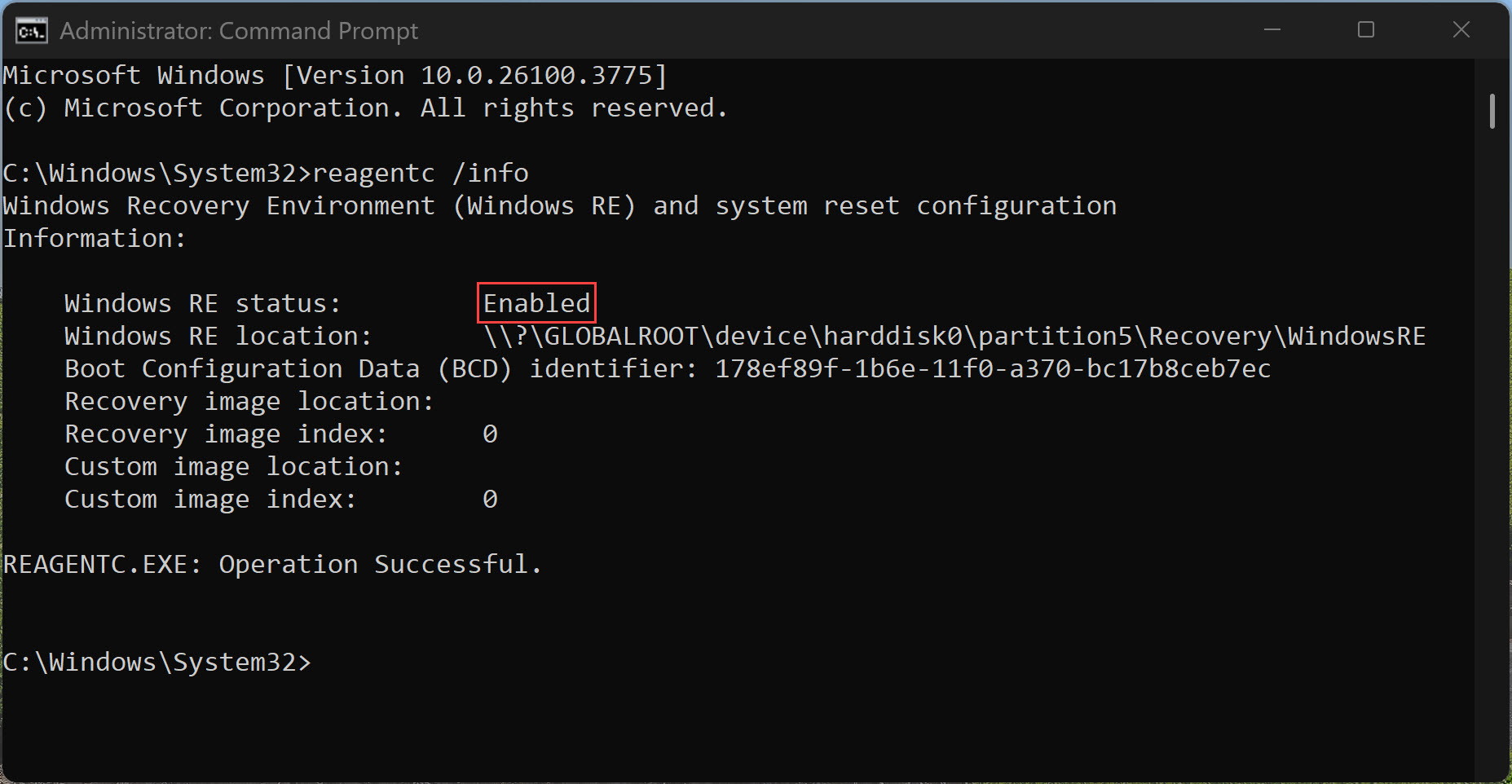Click the "Recovery image location:" label
The width and height of the screenshot is (1512, 784).
(249, 401)
